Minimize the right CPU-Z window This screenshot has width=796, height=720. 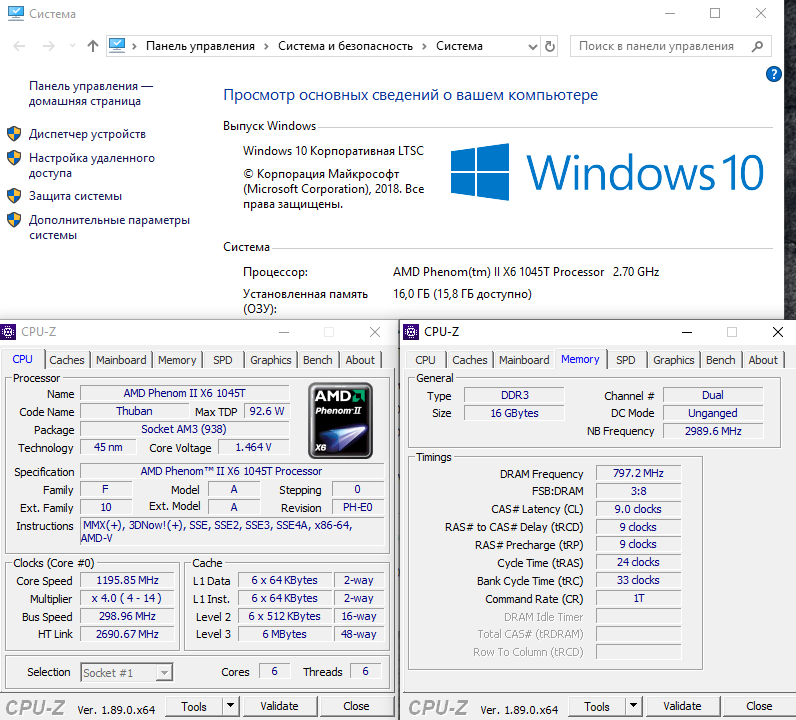[x=687, y=332]
